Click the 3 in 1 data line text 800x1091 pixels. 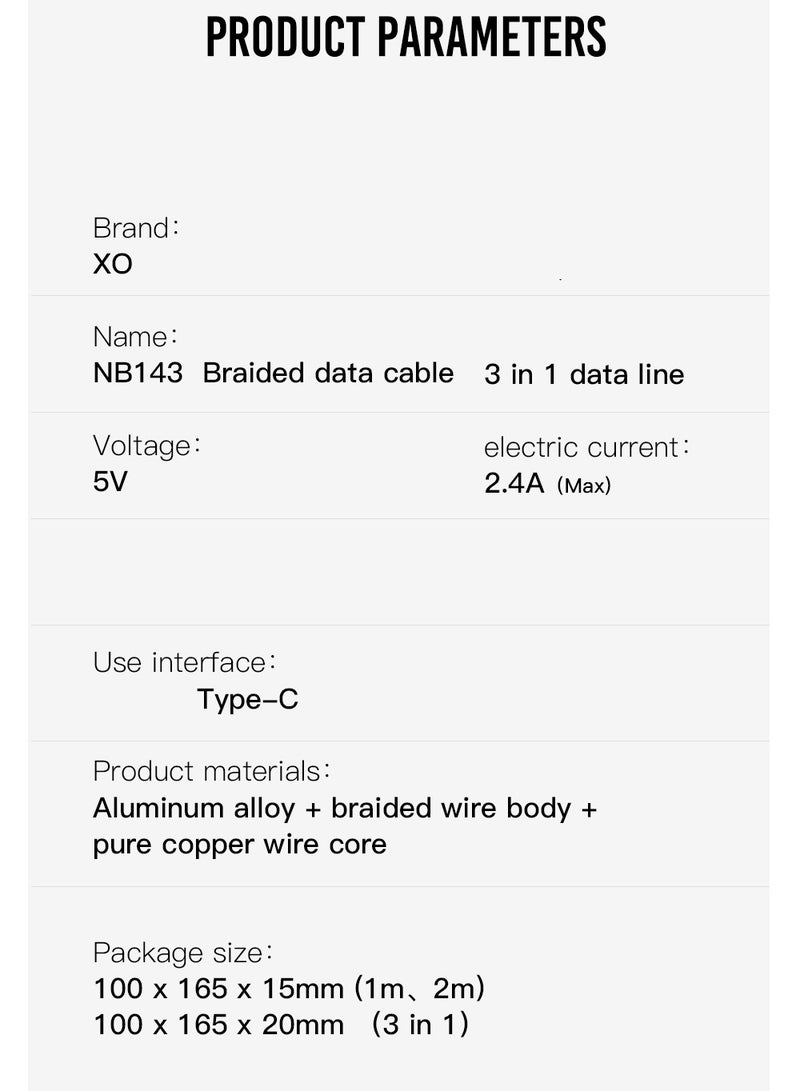coord(584,374)
